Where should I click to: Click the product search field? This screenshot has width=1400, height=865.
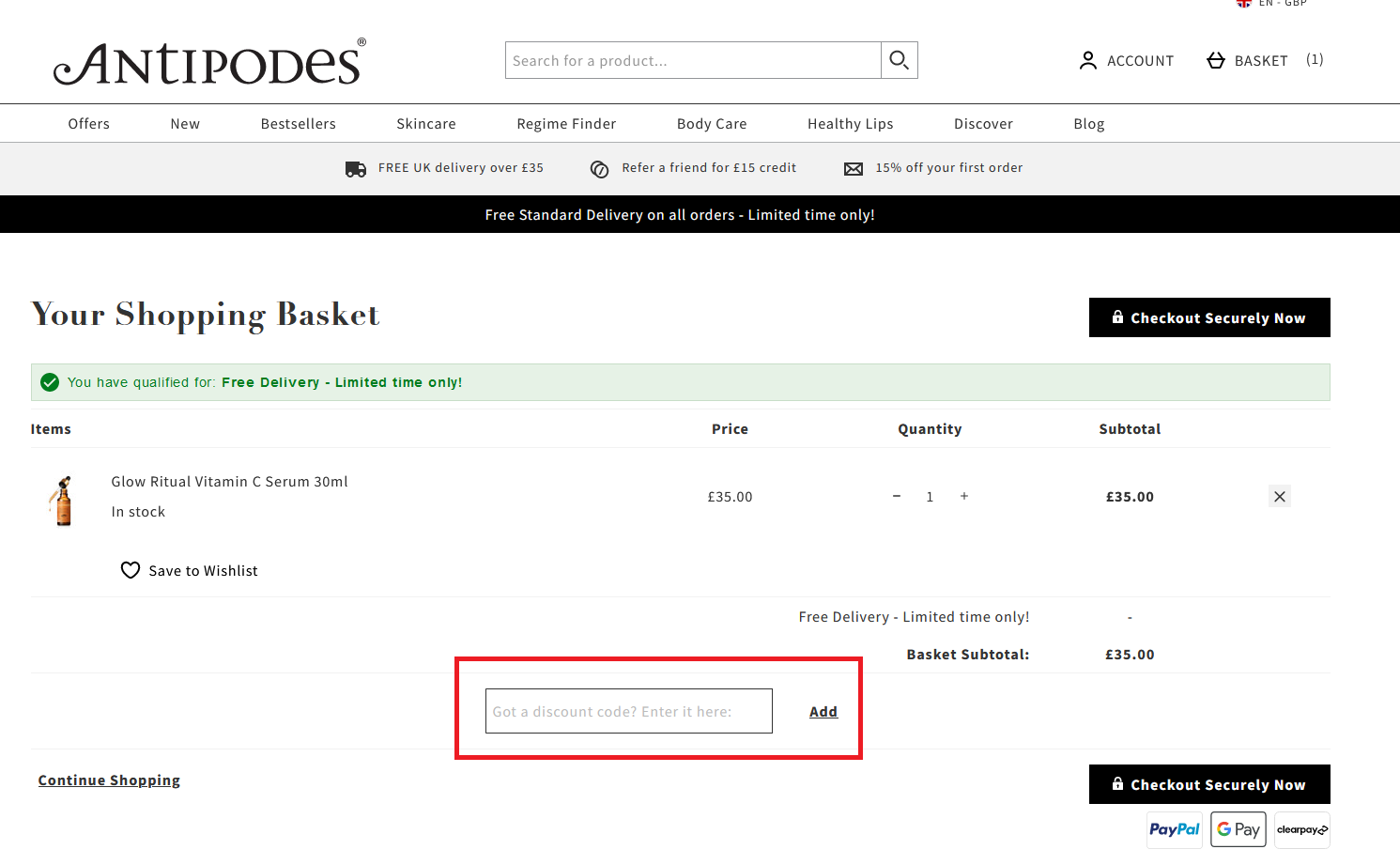(x=693, y=60)
